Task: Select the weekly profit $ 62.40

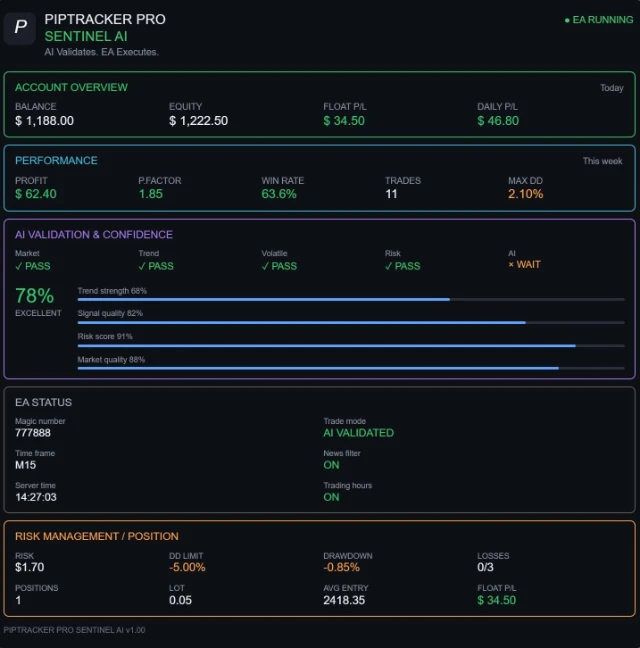Action: 36,194
